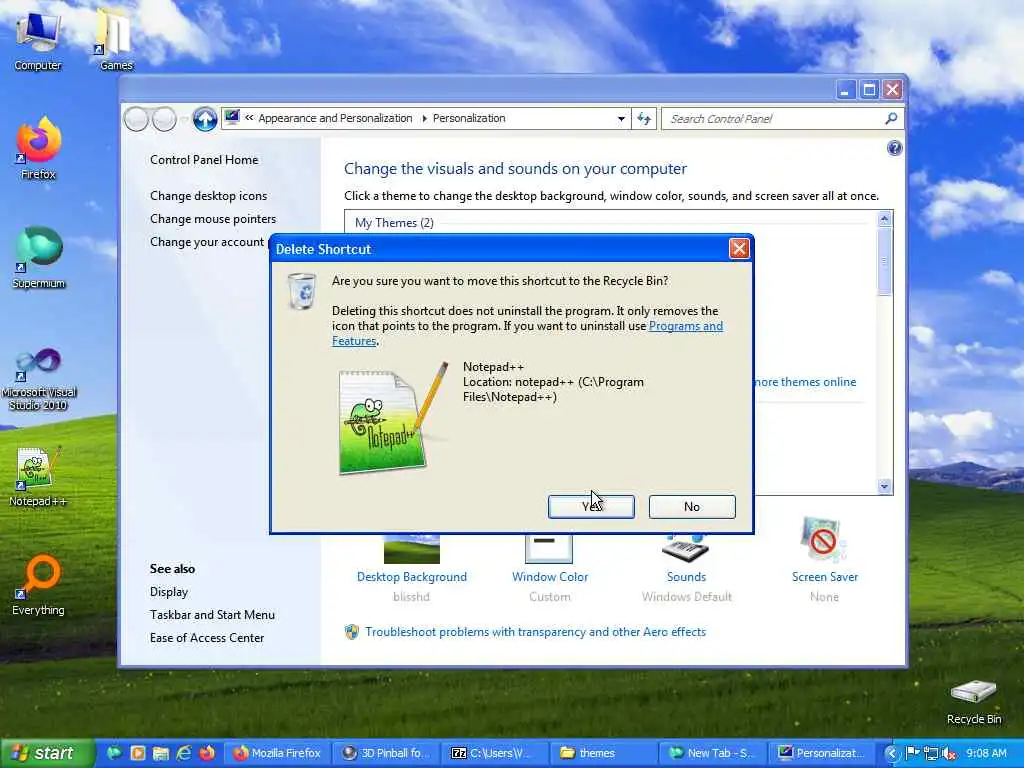
Task: Click the Screen Saver disabled icon
Action: point(823,540)
